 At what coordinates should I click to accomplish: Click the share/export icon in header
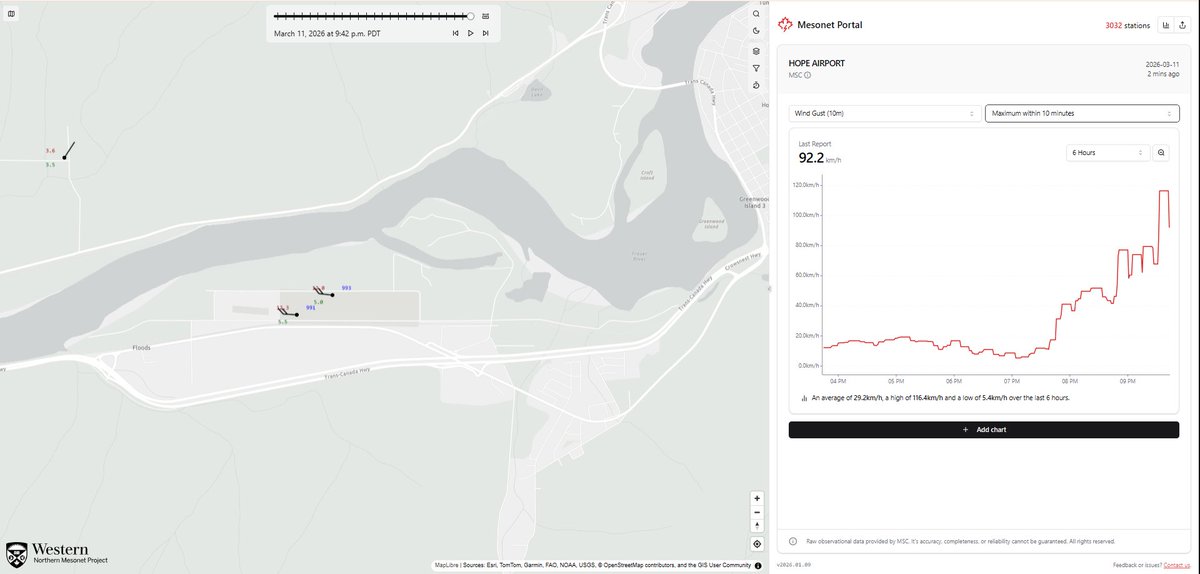[x=1183, y=25]
